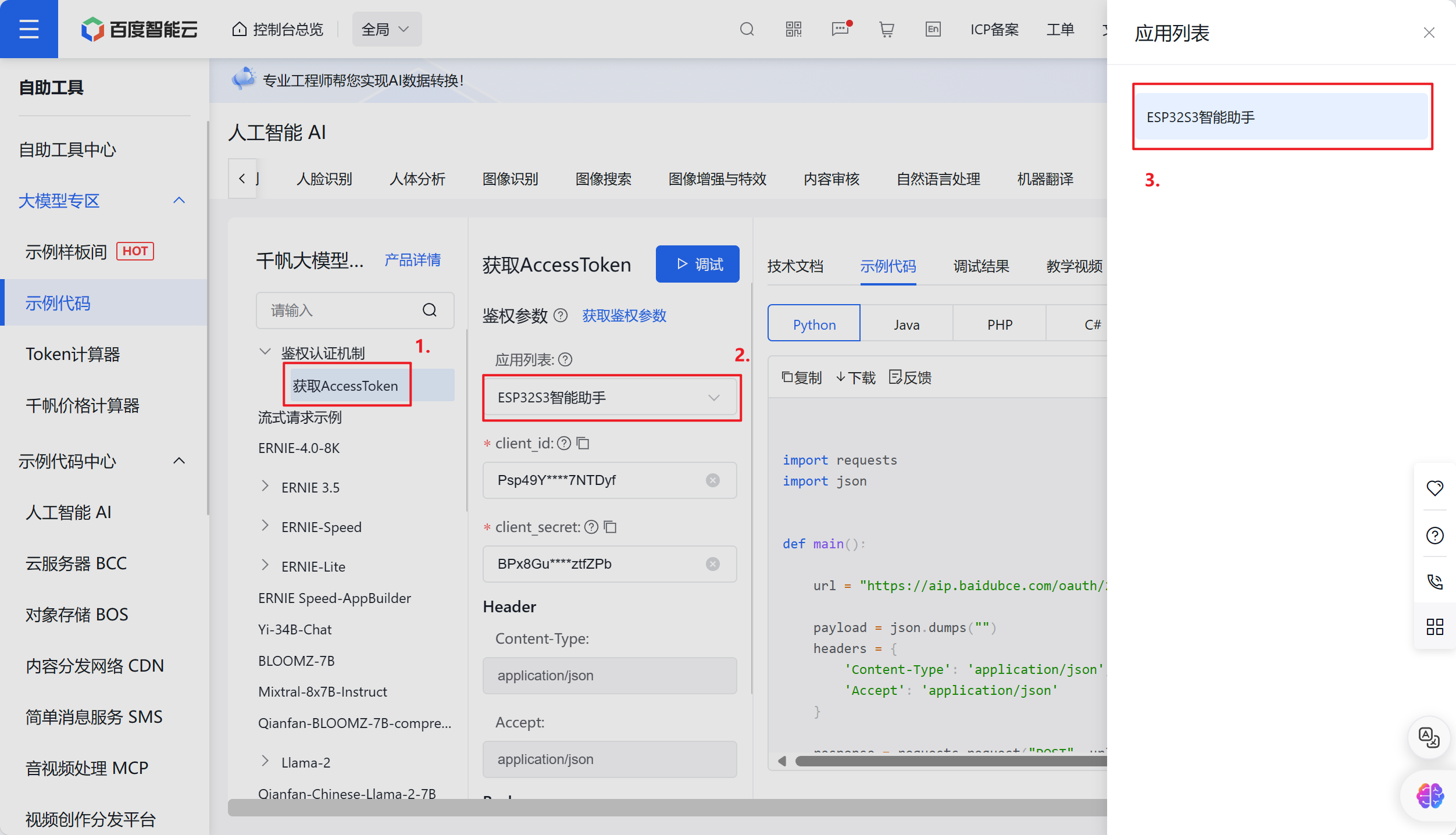Click the floating grid apps icon

click(x=1434, y=627)
